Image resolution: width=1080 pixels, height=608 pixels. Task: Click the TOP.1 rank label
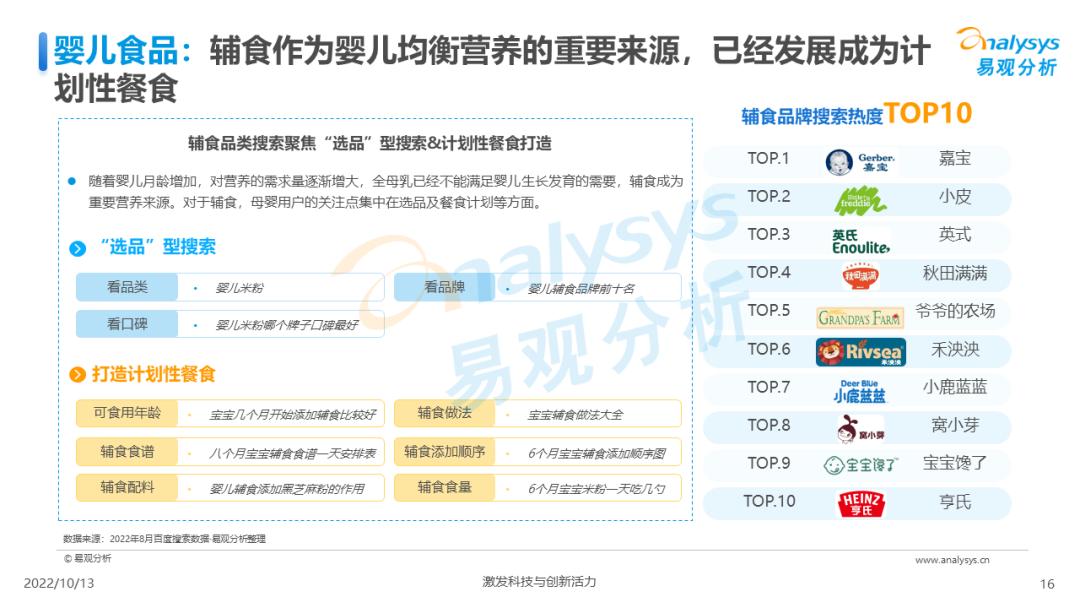(769, 159)
